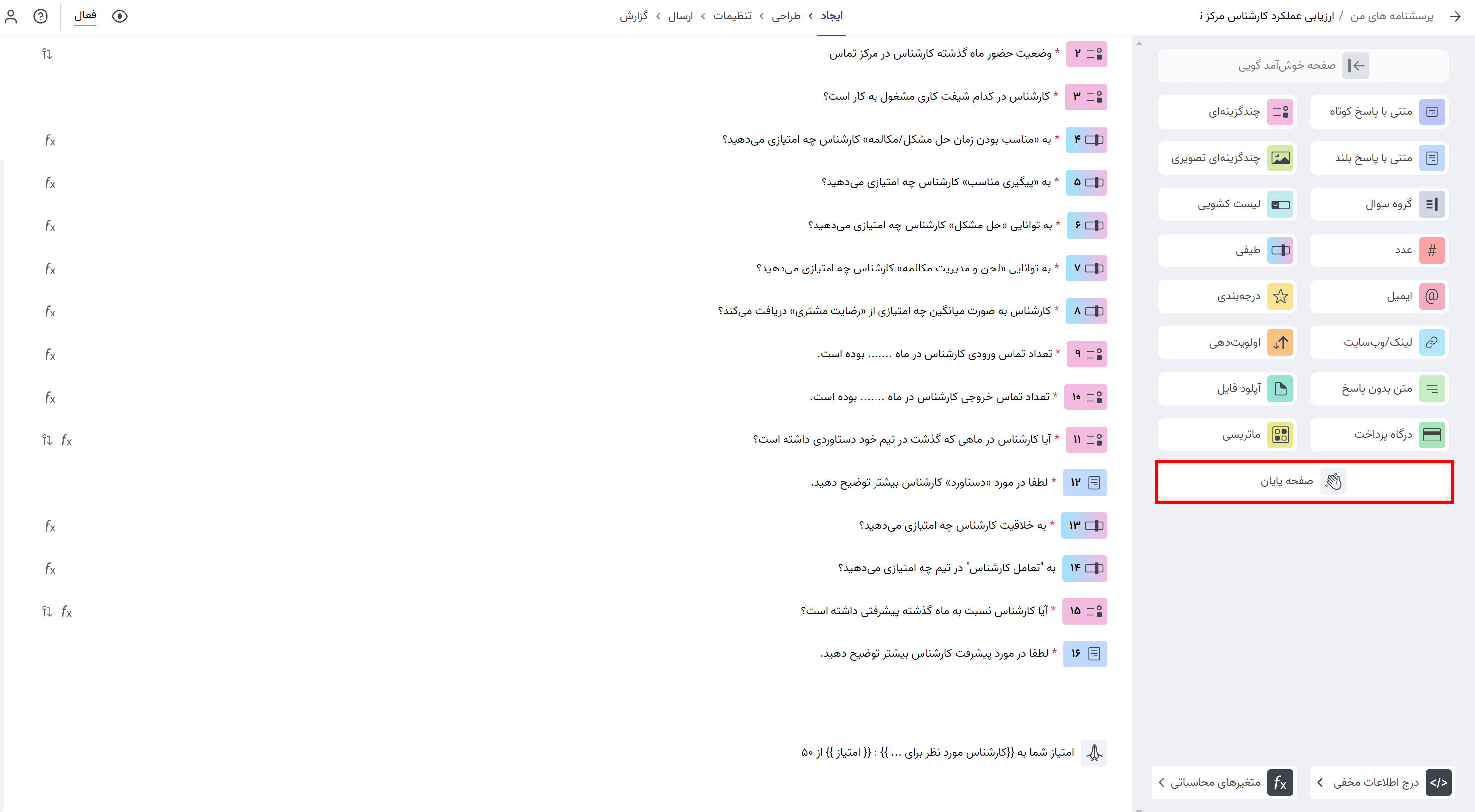This screenshot has height=812, width=1475.
Task: Open پرسشنامه های من breadcrumb link
Action: coord(1391,16)
